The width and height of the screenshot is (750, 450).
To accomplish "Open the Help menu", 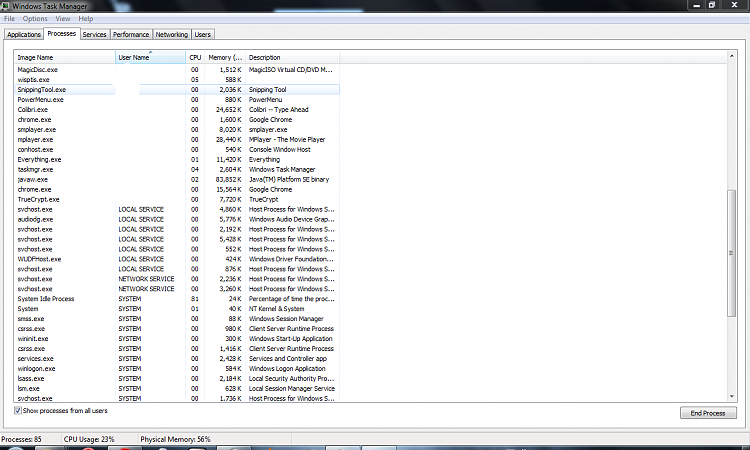I will (86, 19).
